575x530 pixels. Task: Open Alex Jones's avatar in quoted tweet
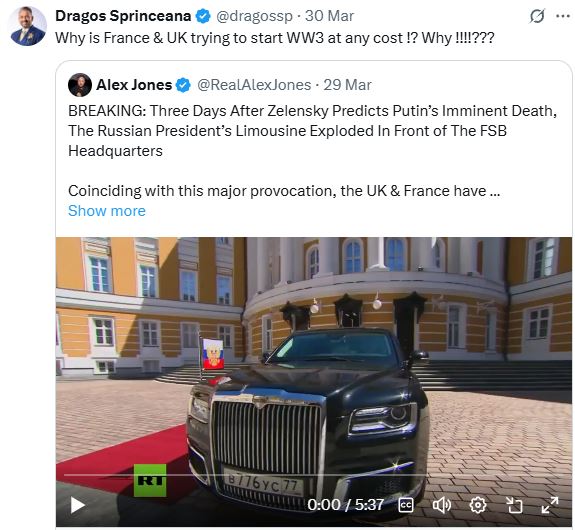point(80,85)
